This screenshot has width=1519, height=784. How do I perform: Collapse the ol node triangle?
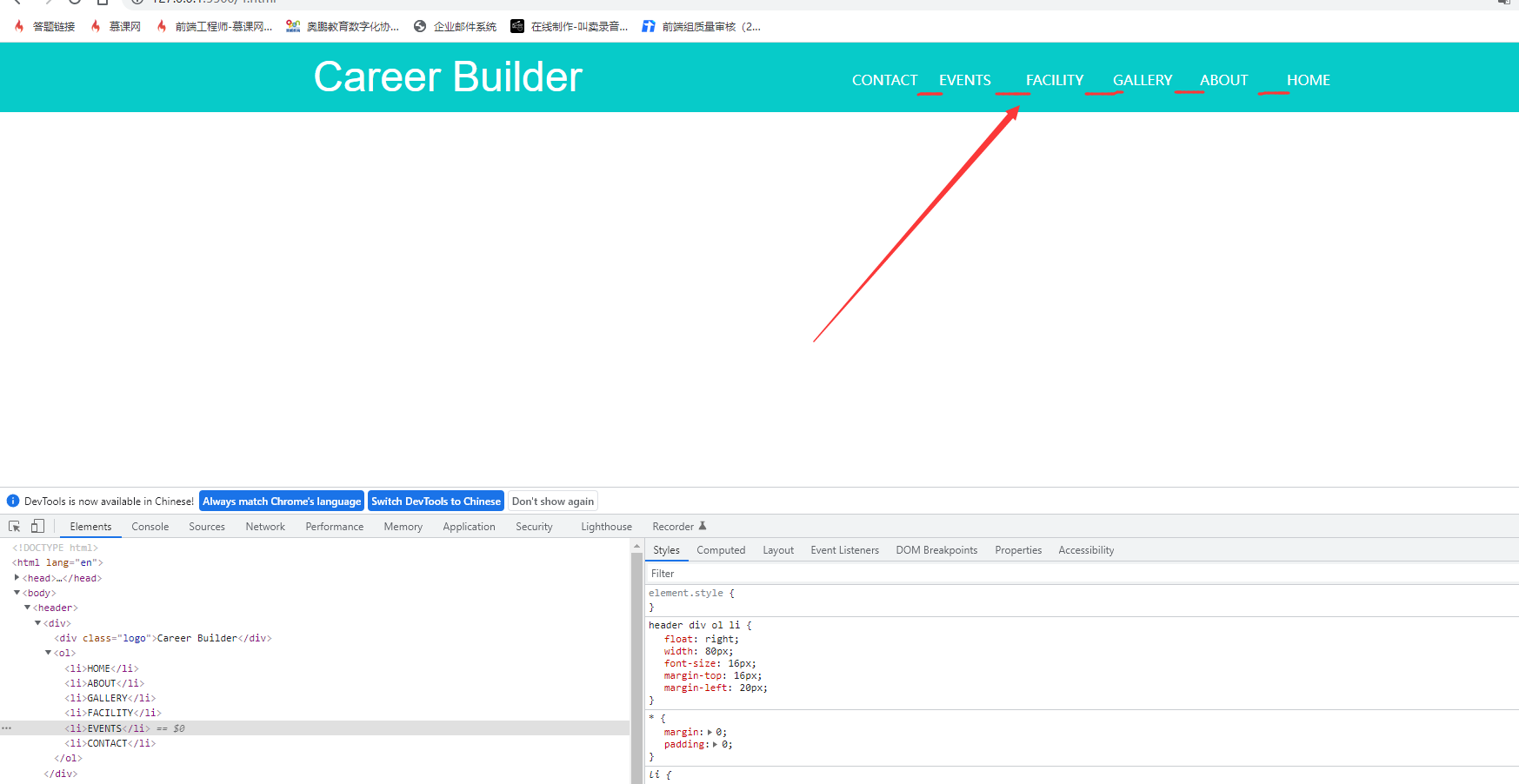click(x=48, y=653)
